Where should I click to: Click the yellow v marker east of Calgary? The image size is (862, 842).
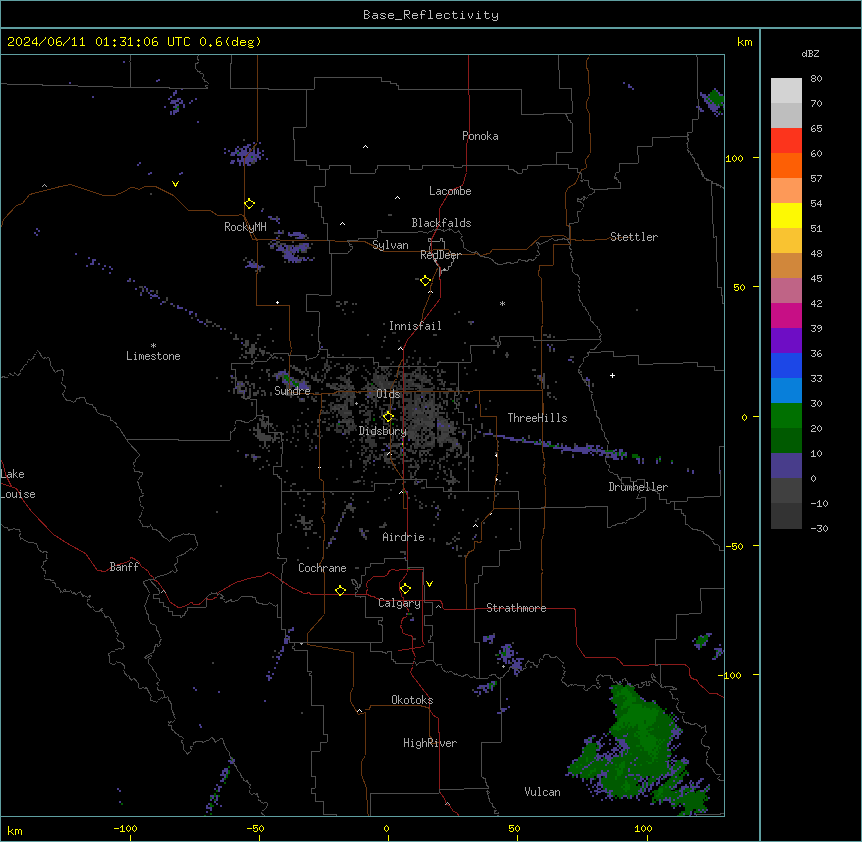tap(429, 584)
